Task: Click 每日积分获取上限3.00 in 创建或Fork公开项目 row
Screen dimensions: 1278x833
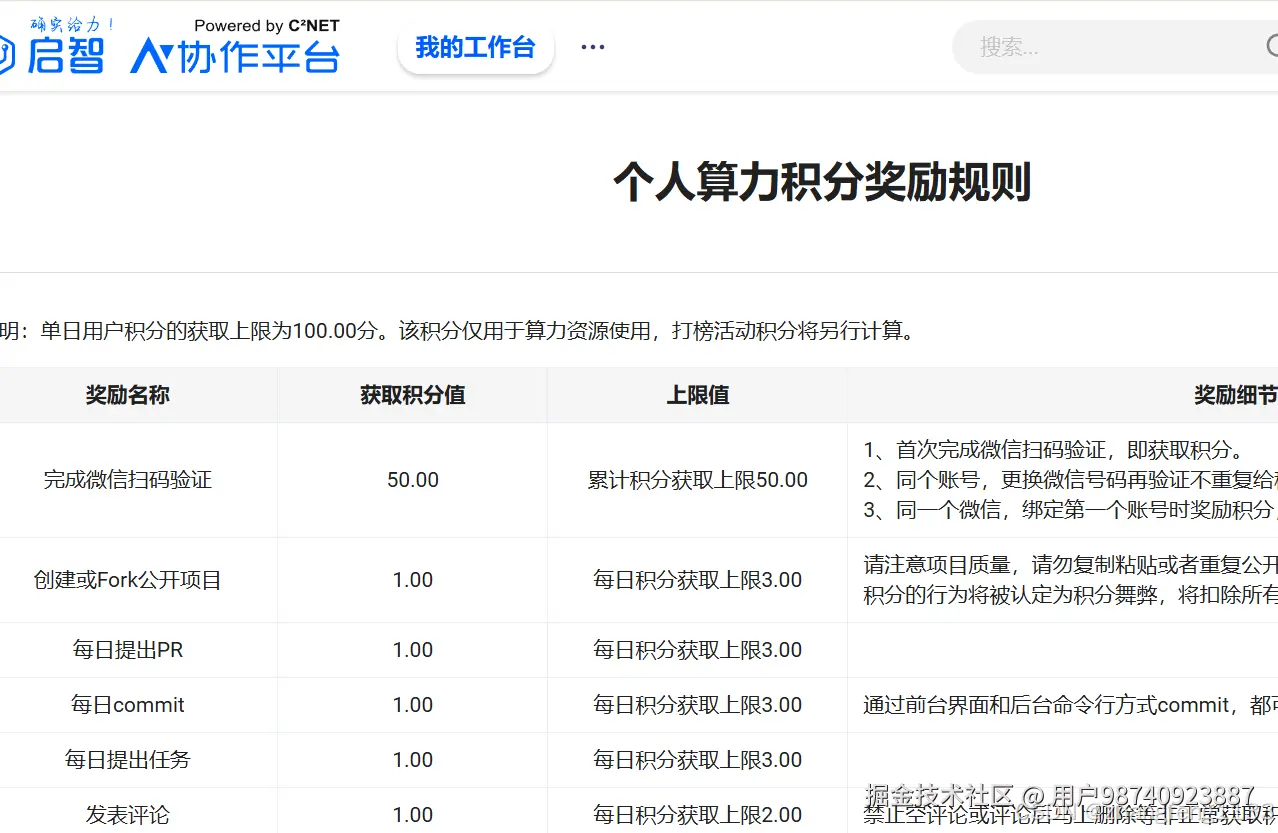Action: click(698, 580)
